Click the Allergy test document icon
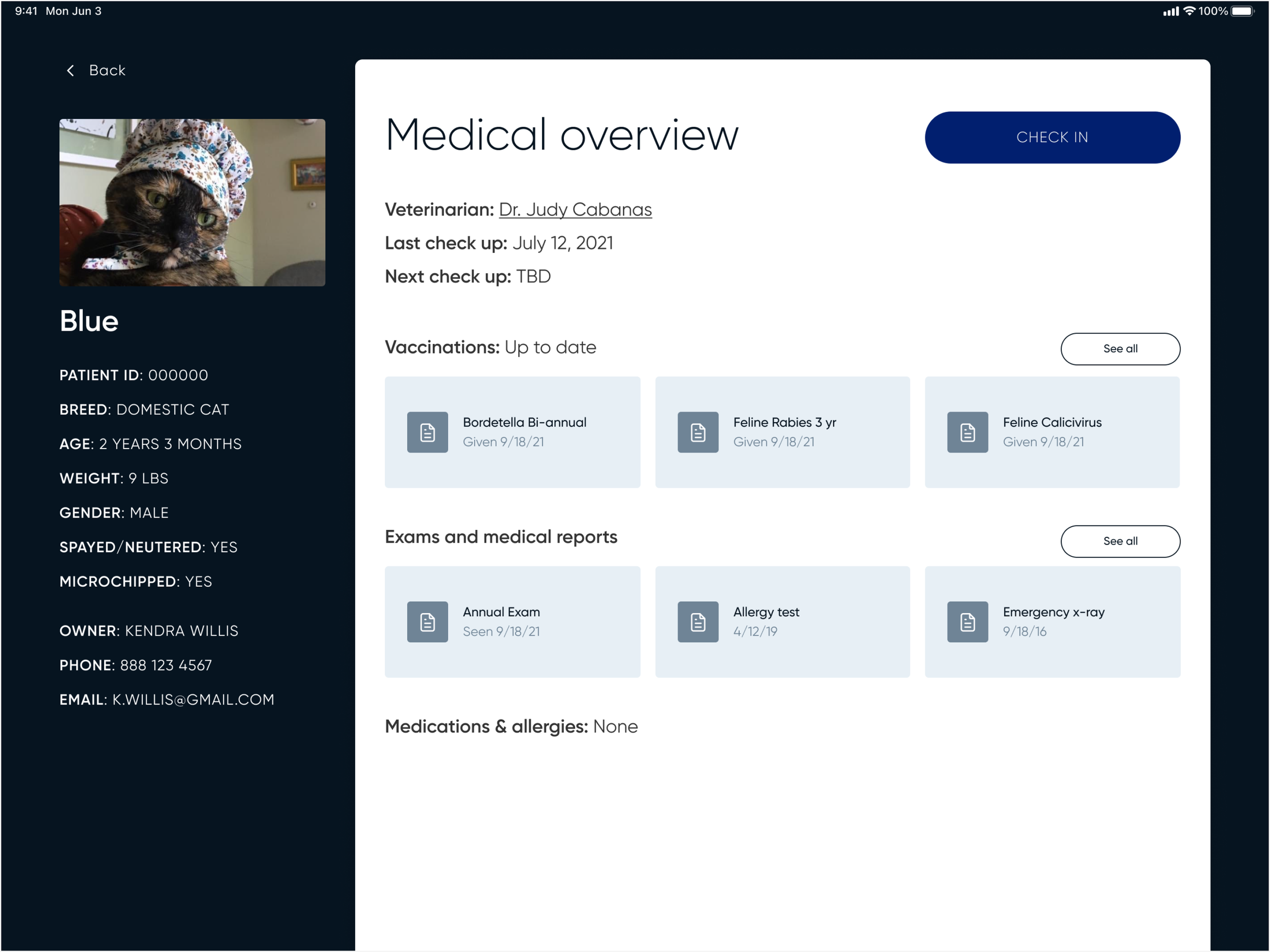 697,622
